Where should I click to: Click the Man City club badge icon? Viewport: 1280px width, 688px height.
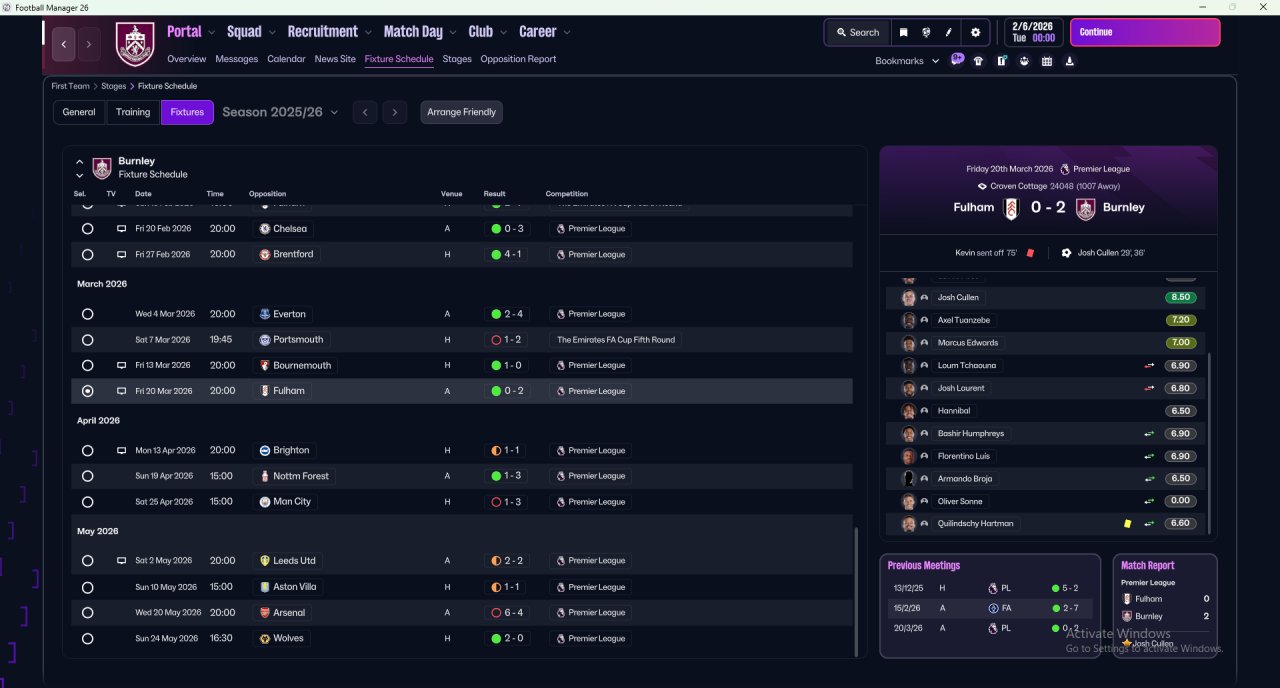[265, 502]
